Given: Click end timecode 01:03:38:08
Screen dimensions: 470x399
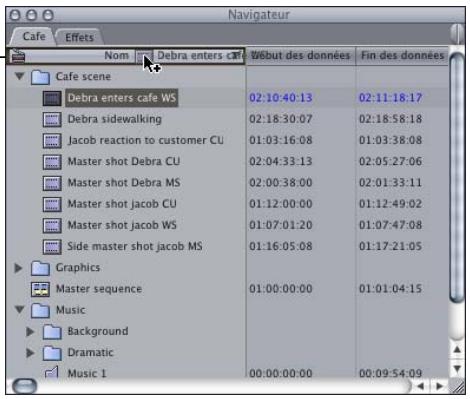Looking at the screenshot, I should coord(390,140).
